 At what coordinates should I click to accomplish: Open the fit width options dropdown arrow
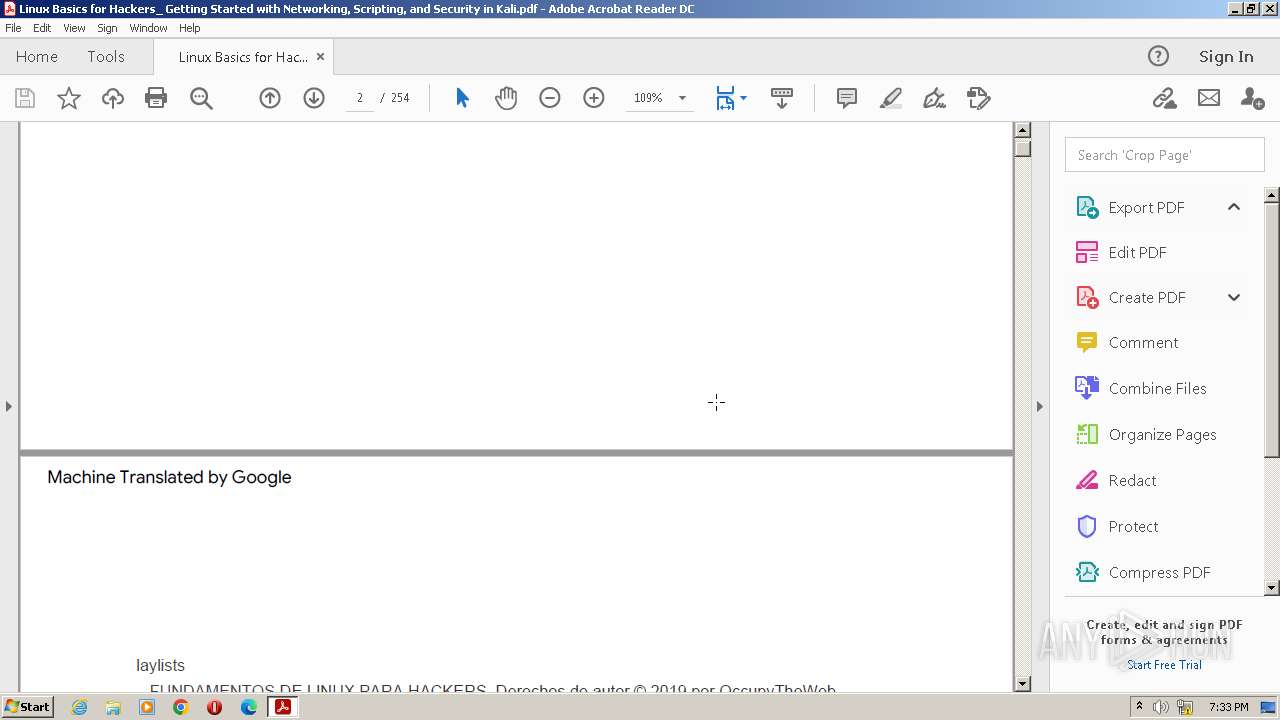coord(743,98)
